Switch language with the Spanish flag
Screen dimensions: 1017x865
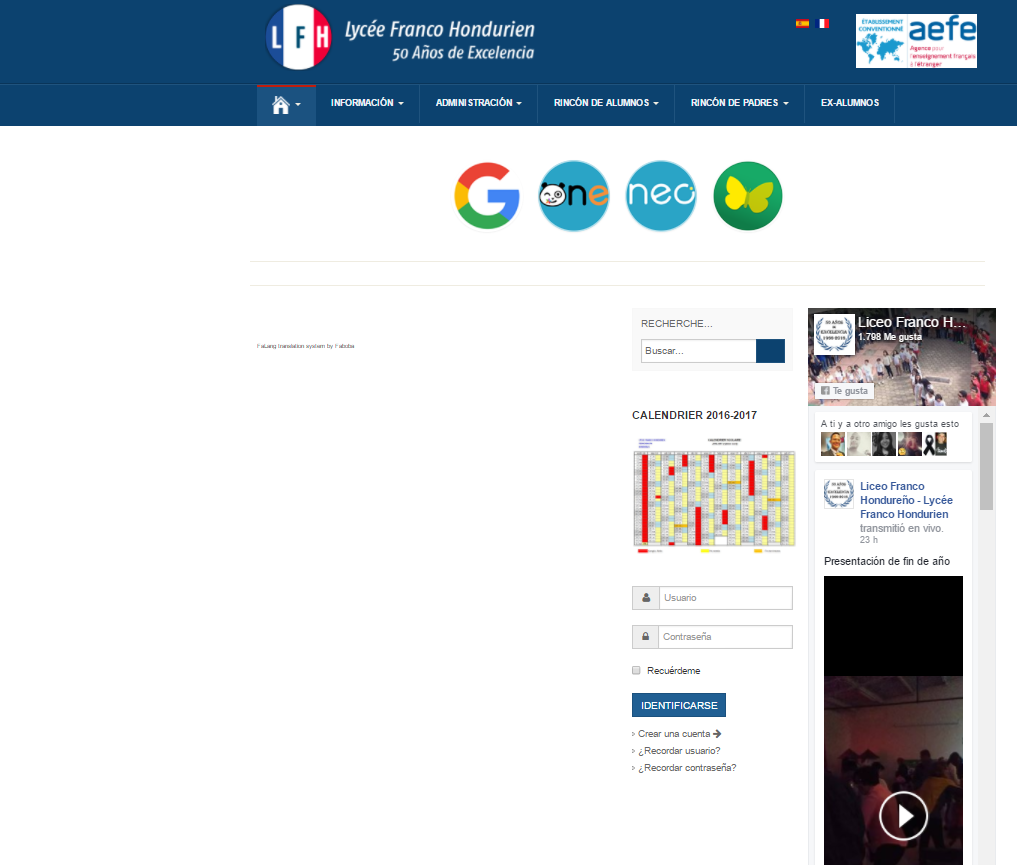tap(802, 23)
